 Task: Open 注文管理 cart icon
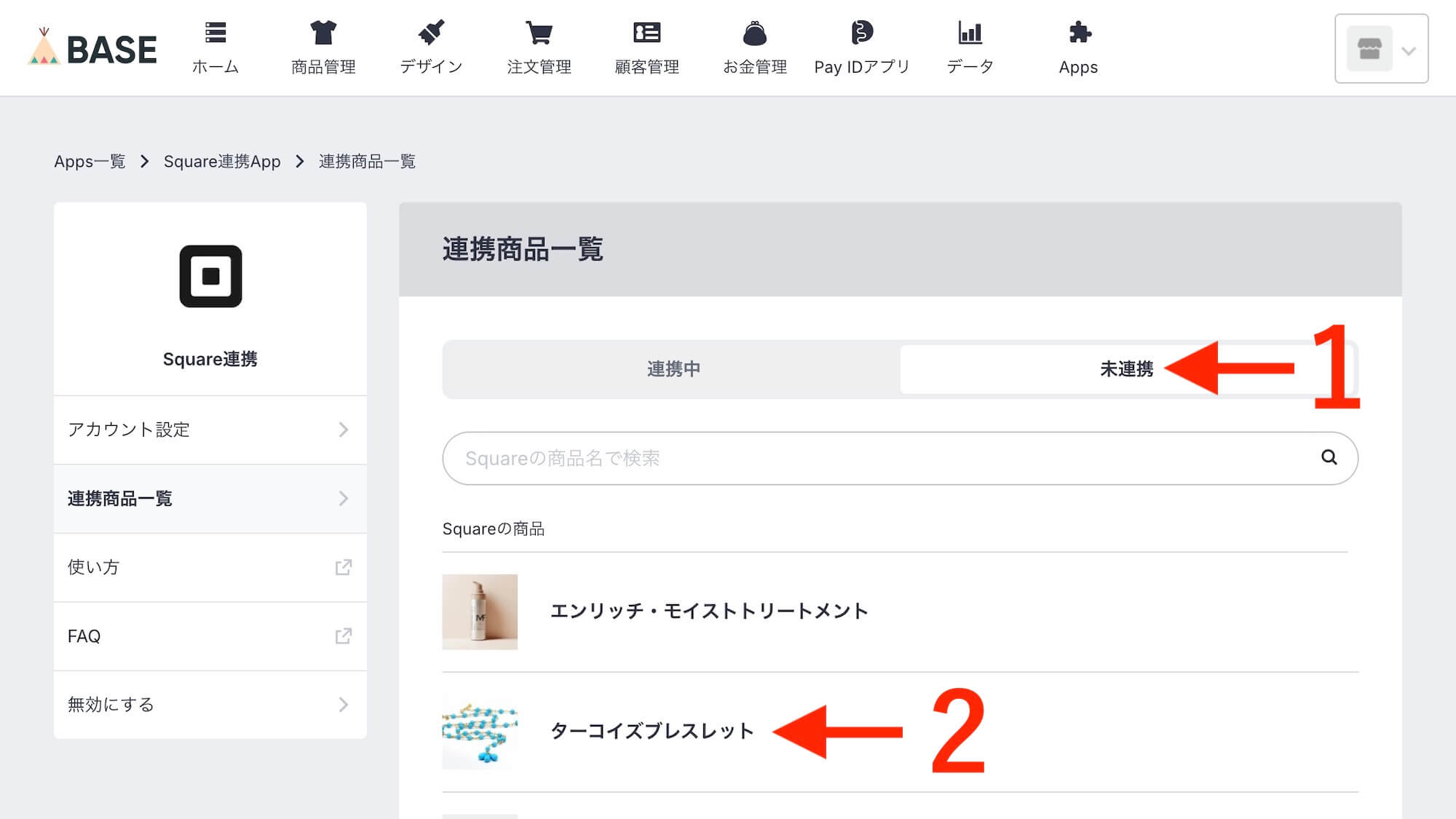539,33
